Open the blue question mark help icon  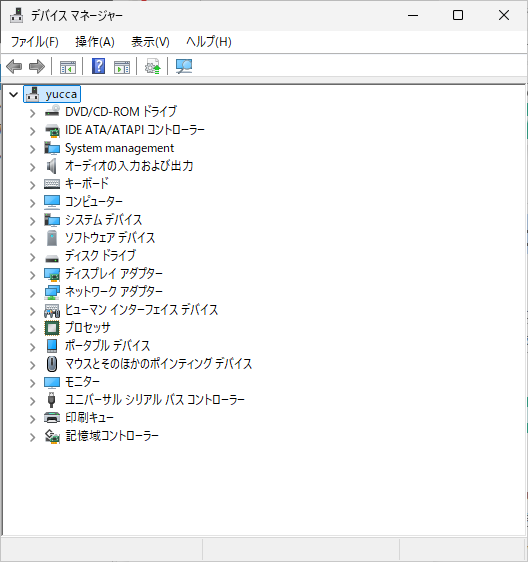click(98, 67)
